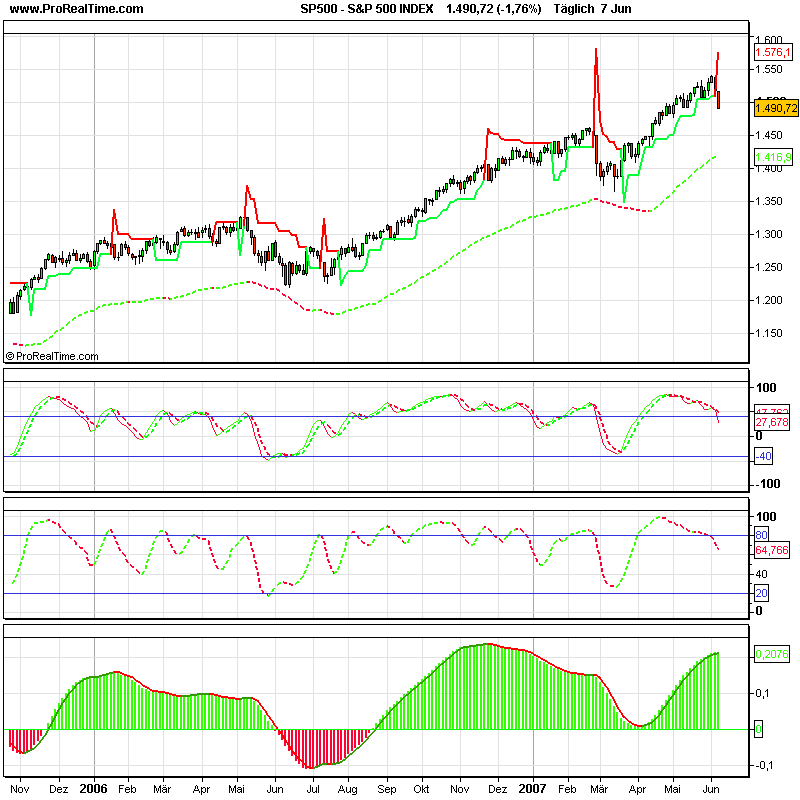This screenshot has height=800, width=800.
Task: Click the Jun label at far right of axis
Action: point(711,789)
